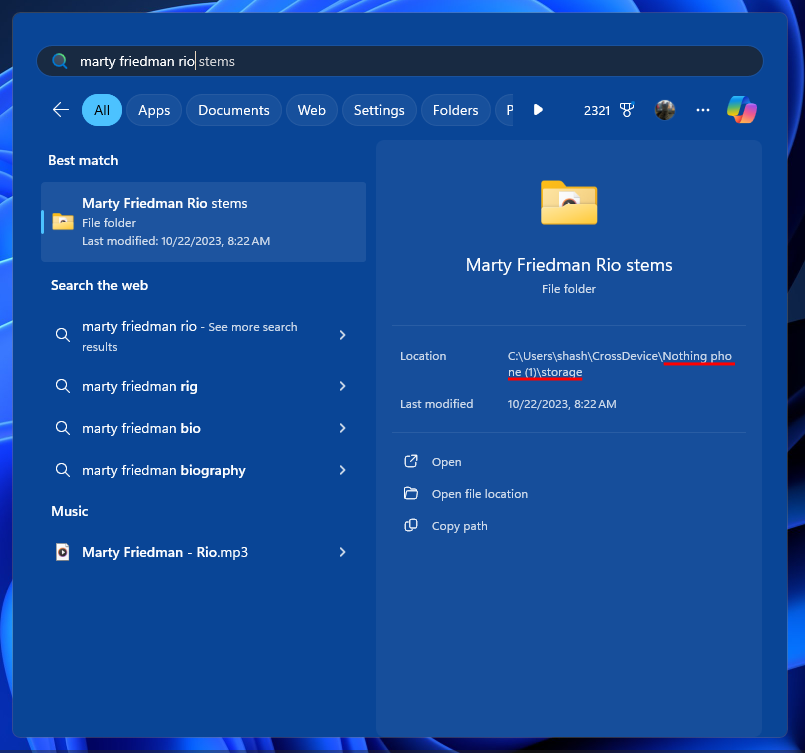Select the Apps filter pill

coord(153,110)
